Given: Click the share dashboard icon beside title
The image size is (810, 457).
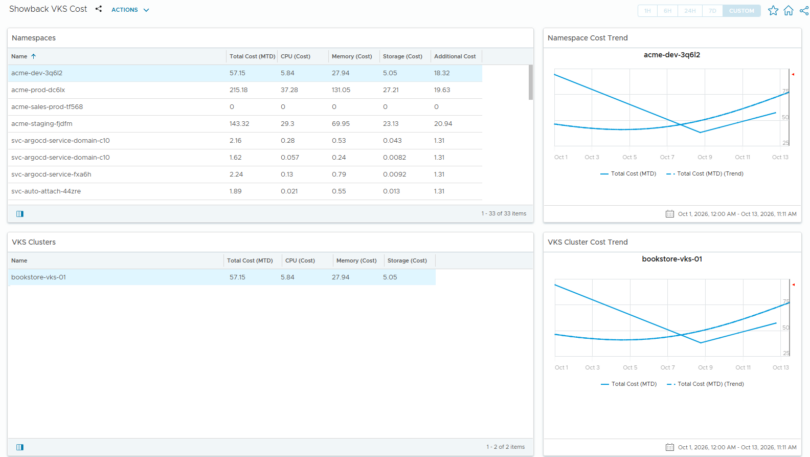Looking at the screenshot, I should (99, 9).
